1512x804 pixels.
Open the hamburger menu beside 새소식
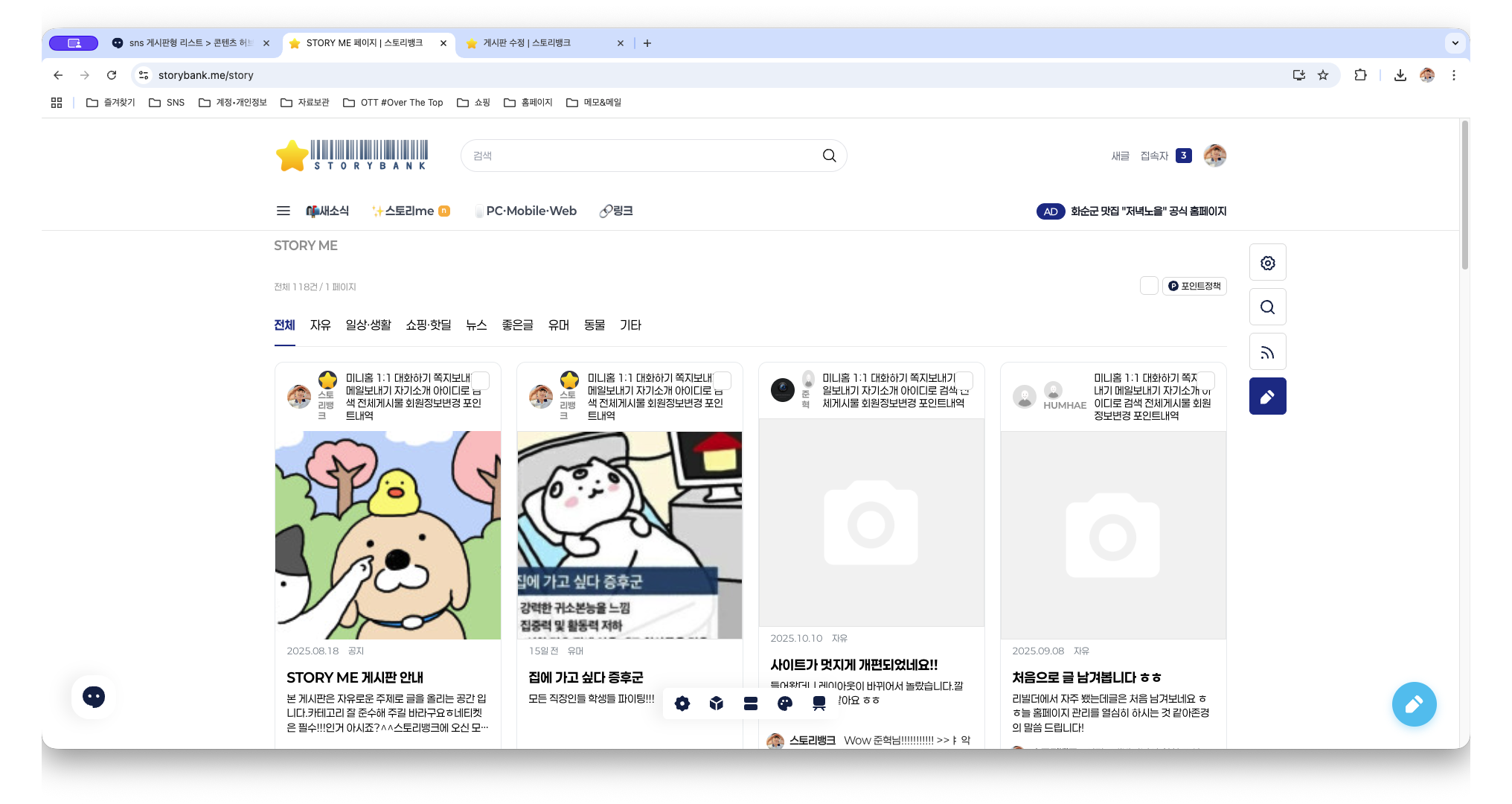[283, 211]
